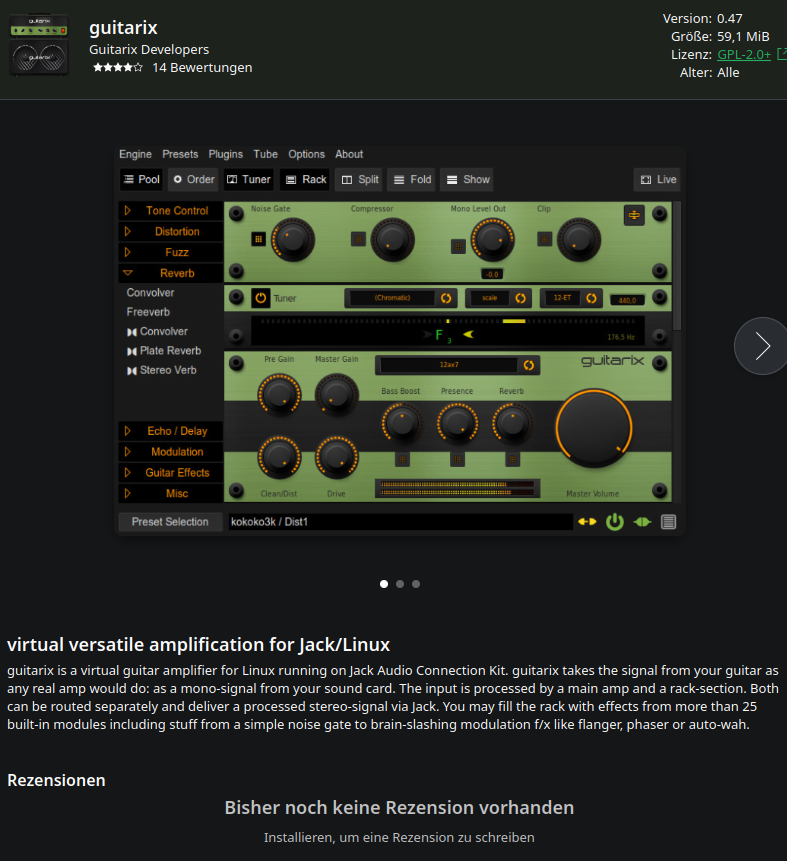Click the guitarix app icon
Viewport: 787px width, 861px height.
39,45
